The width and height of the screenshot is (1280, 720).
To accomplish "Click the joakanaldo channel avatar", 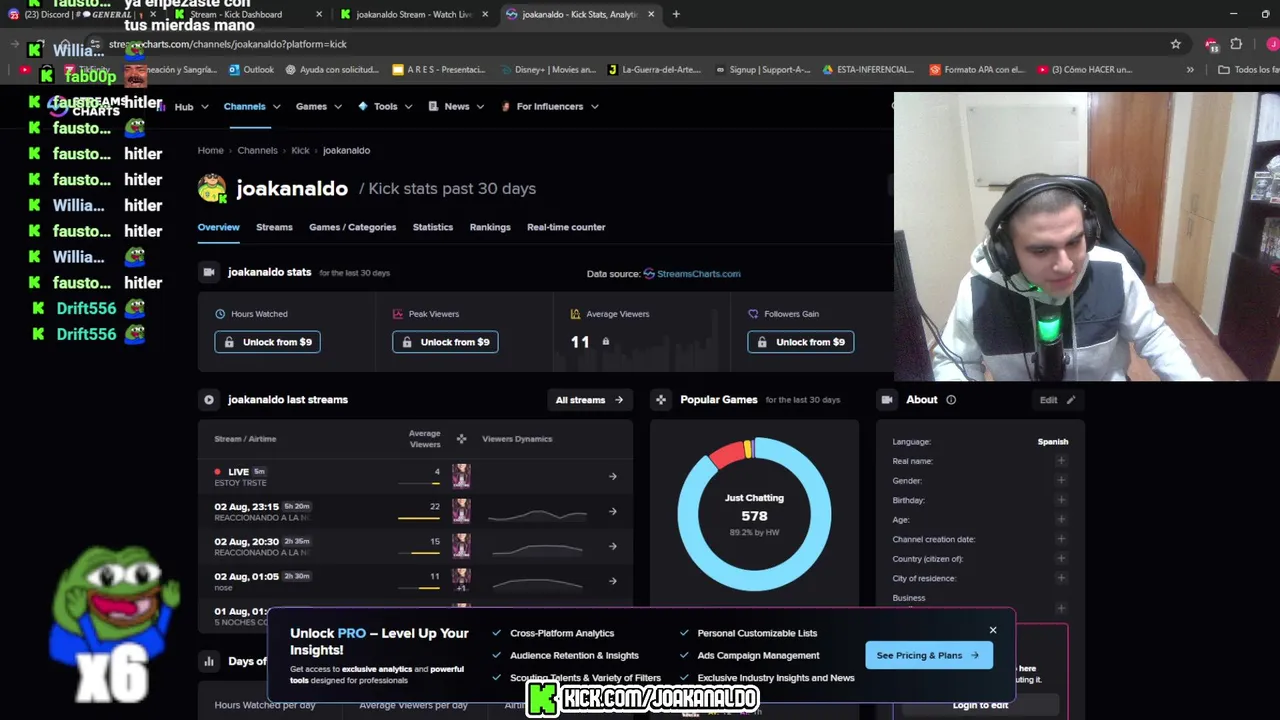I will pyautogui.click(x=212, y=188).
